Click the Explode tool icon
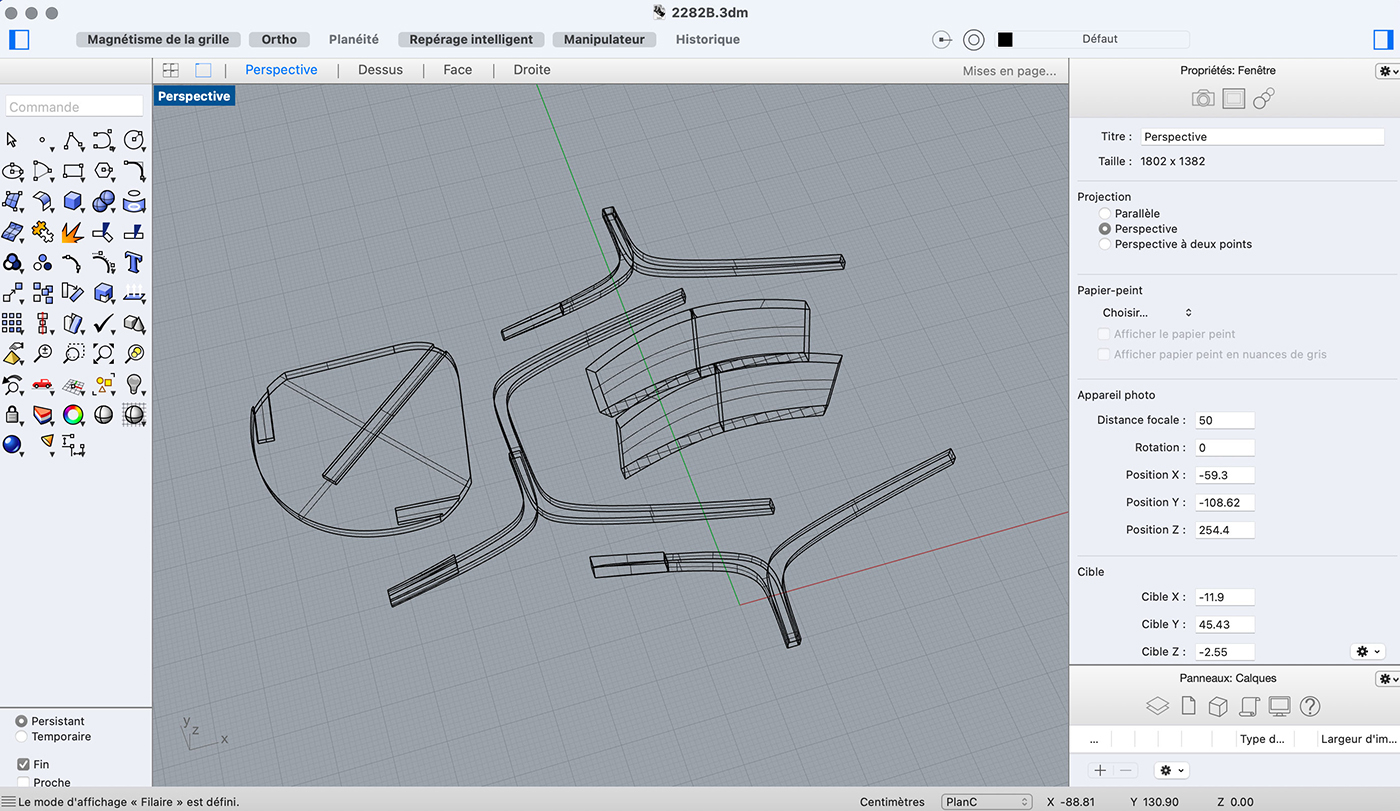The image size is (1400, 811). [x=72, y=232]
